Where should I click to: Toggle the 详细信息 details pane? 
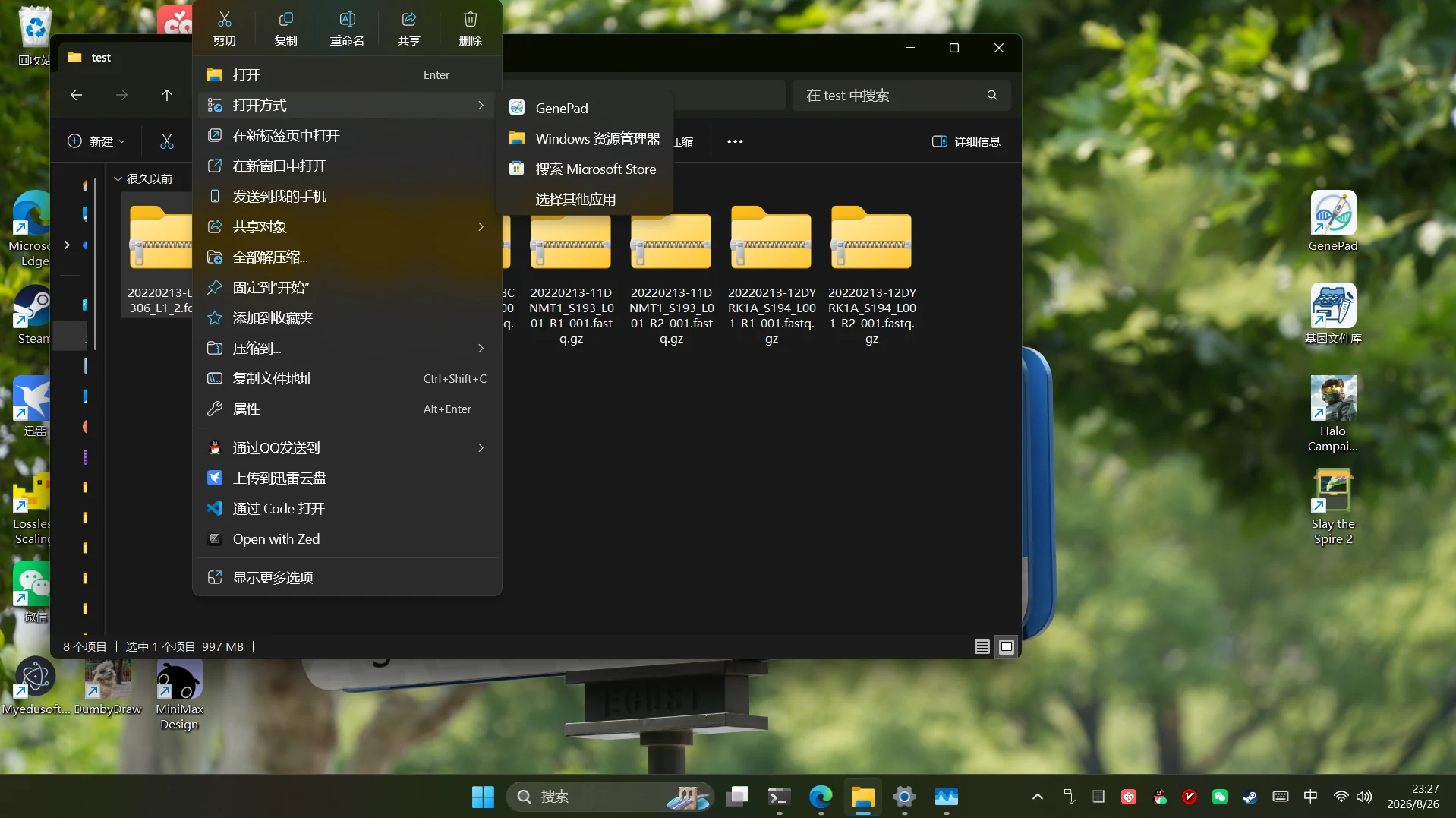(x=966, y=141)
